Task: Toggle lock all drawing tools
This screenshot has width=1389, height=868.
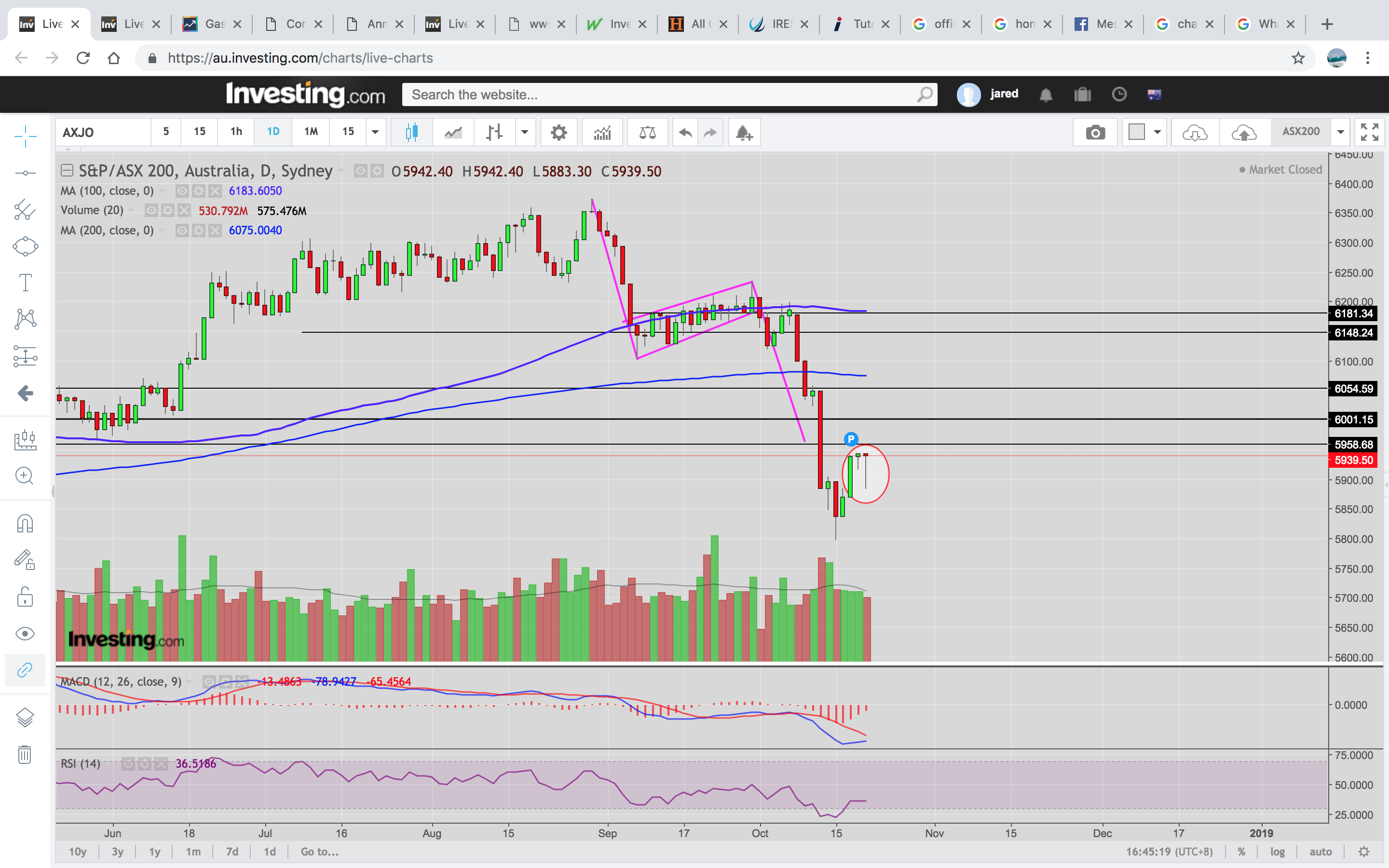Action: (25, 597)
